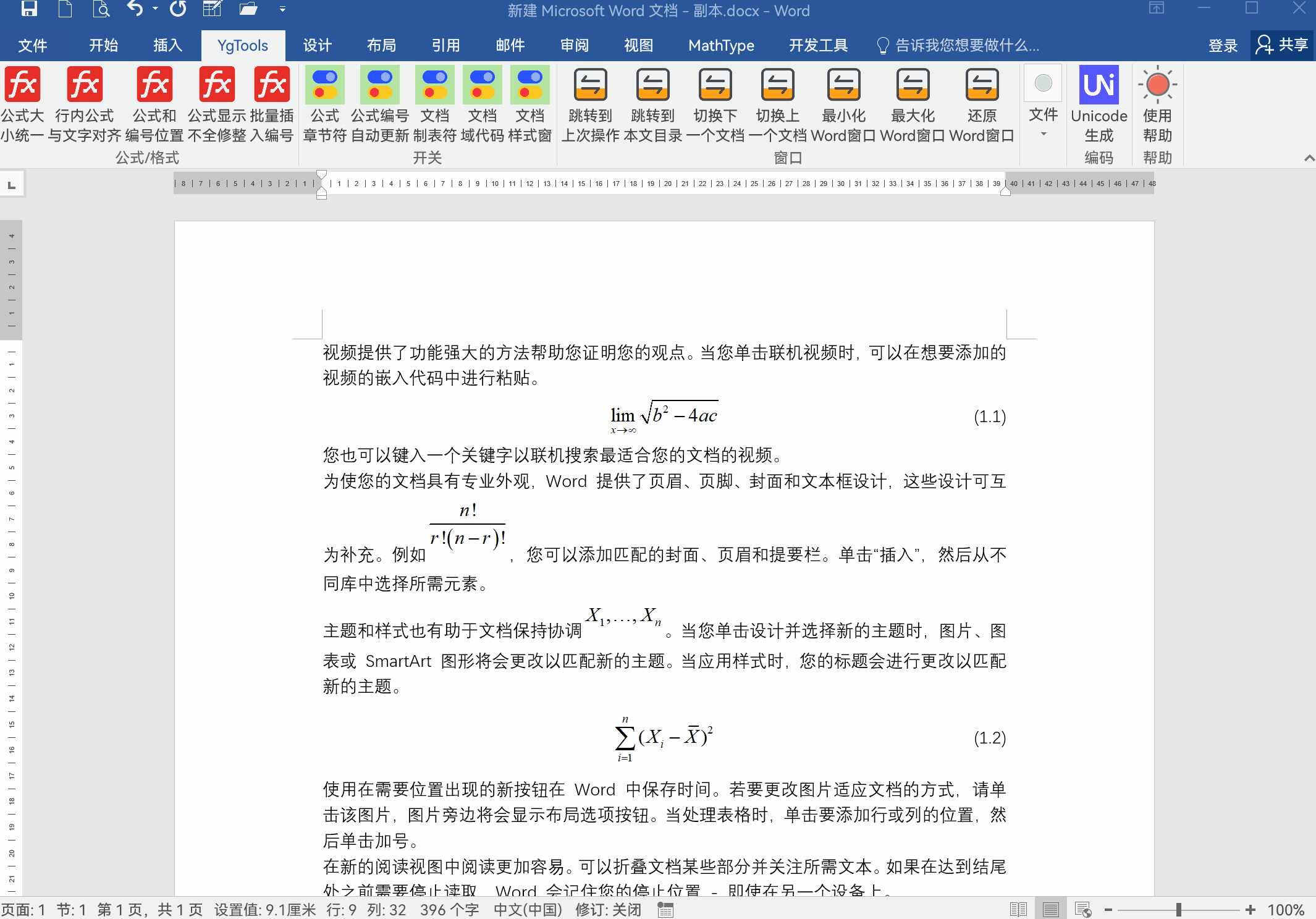1316x919 pixels.
Task: Switch to the MathType tab
Action: [721, 46]
